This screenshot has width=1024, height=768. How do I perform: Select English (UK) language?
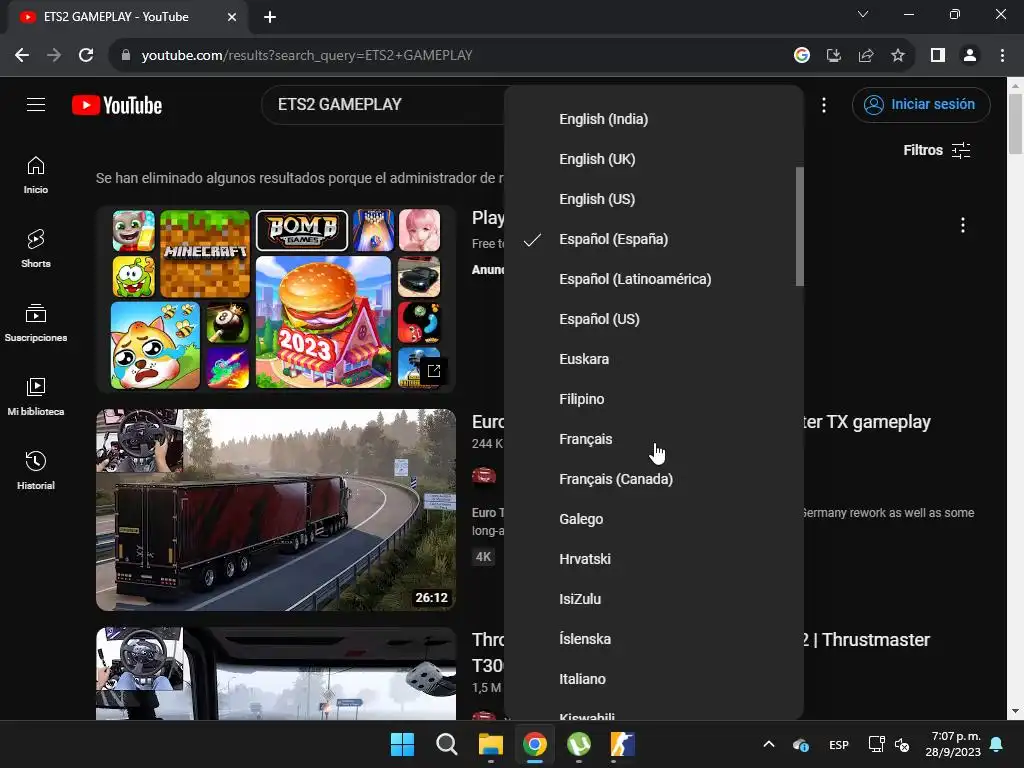pos(654,159)
